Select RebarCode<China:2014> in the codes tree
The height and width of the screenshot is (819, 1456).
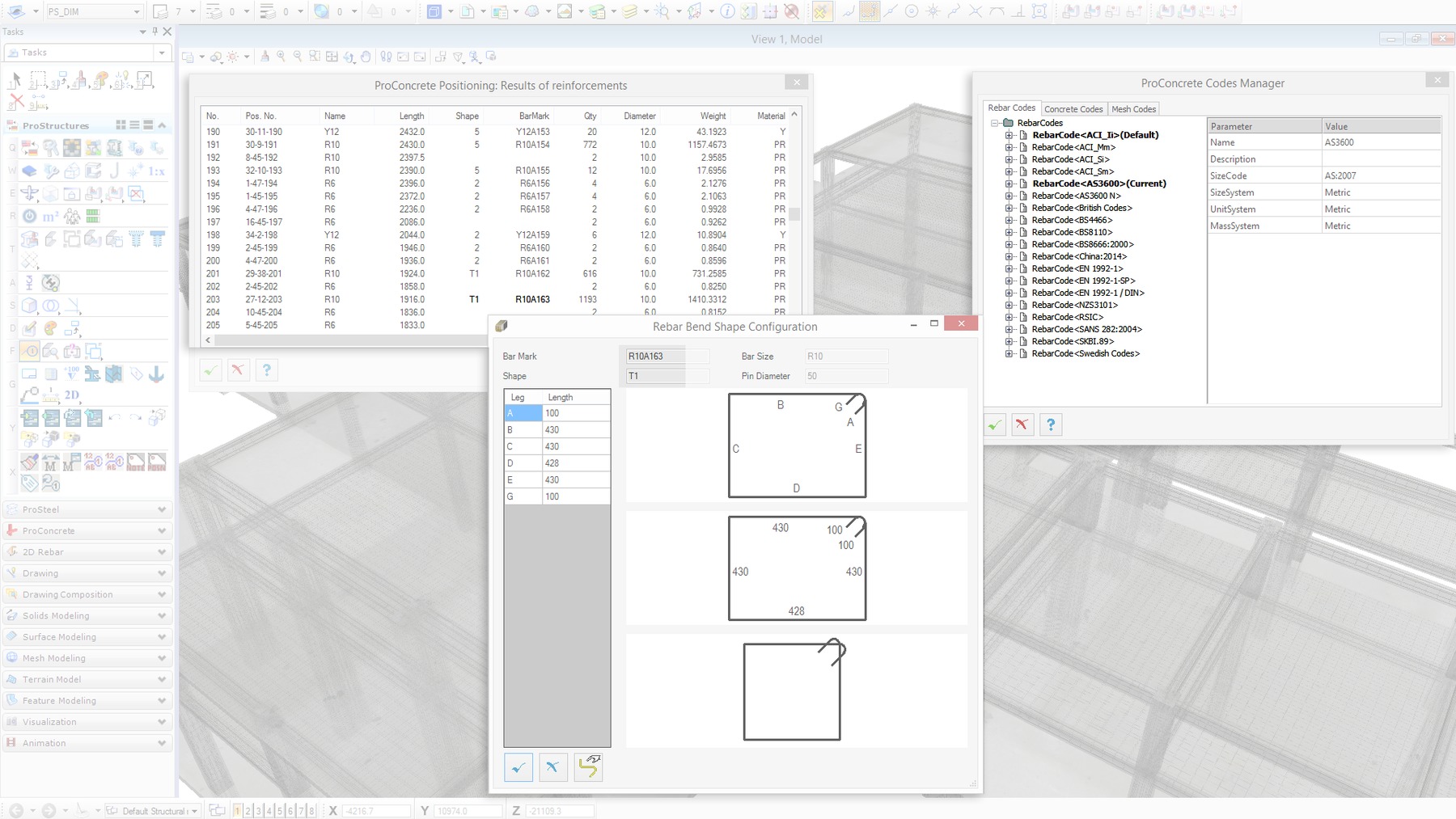(x=1078, y=256)
